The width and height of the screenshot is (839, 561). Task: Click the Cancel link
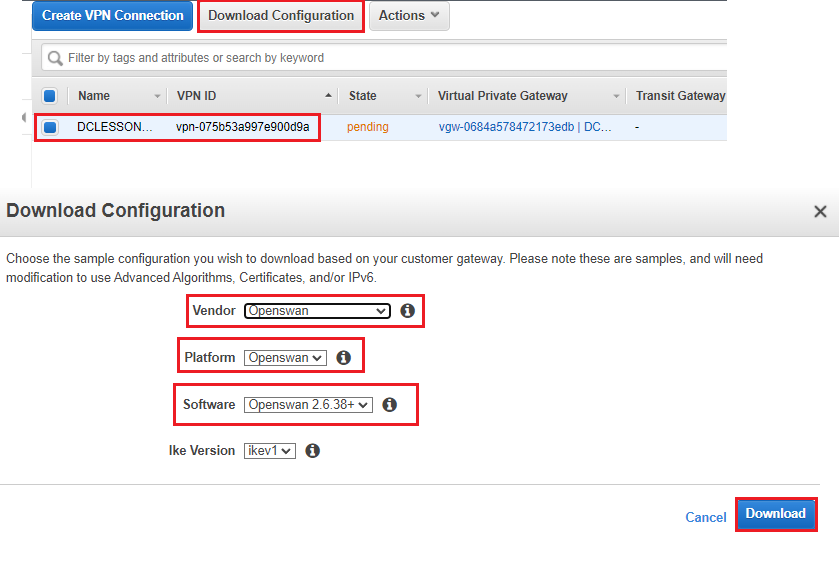pyautogui.click(x=706, y=517)
